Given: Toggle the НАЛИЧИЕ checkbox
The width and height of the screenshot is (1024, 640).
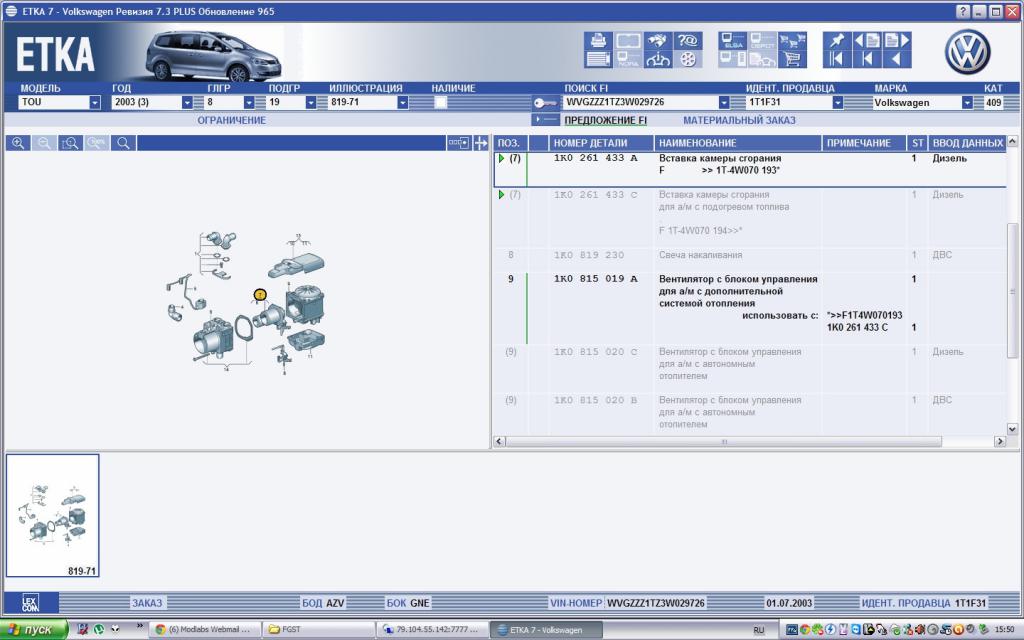Looking at the screenshot, I should click(x=441, y=103).
